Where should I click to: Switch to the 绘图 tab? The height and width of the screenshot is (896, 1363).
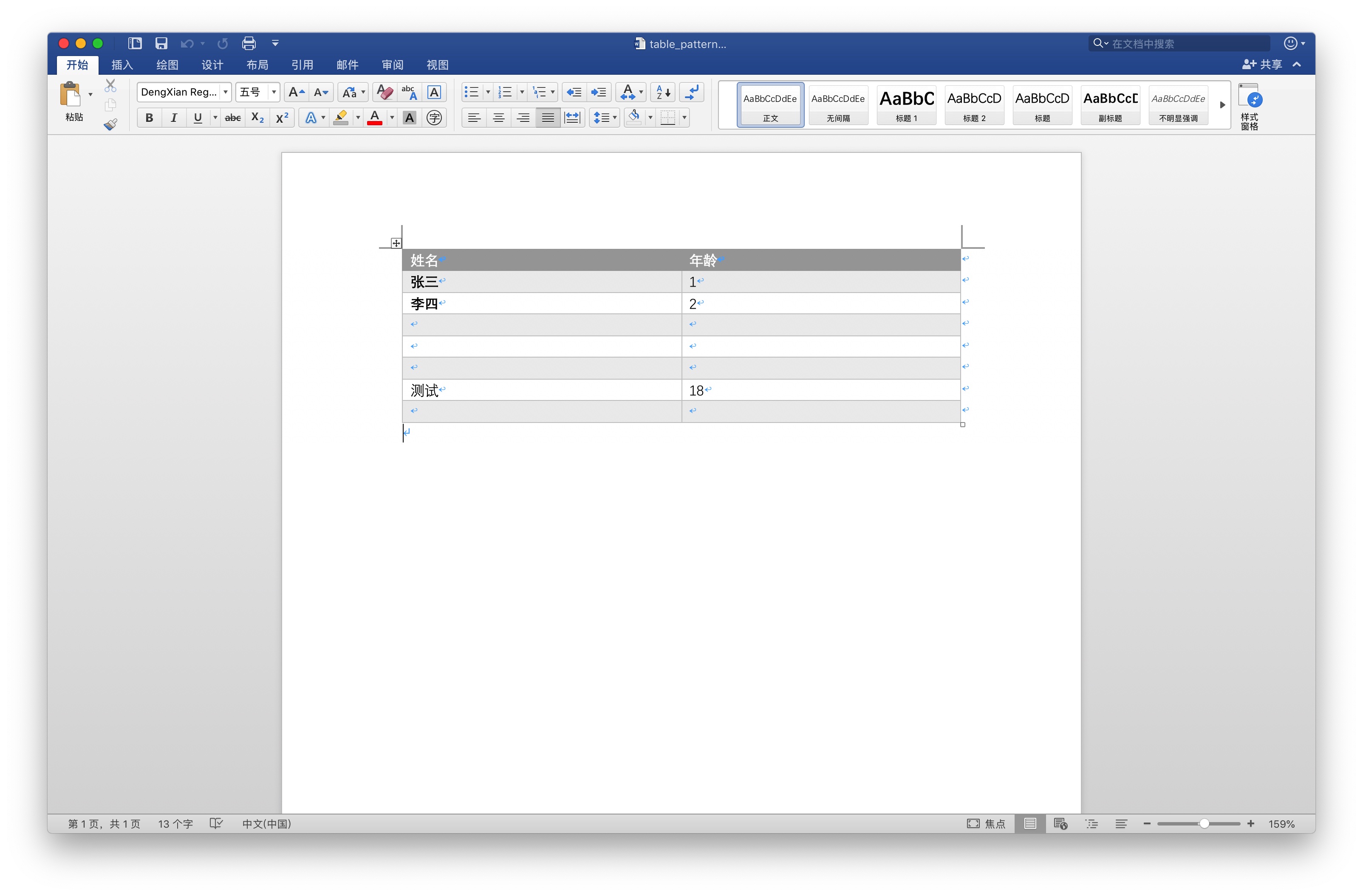click(167, 65)
